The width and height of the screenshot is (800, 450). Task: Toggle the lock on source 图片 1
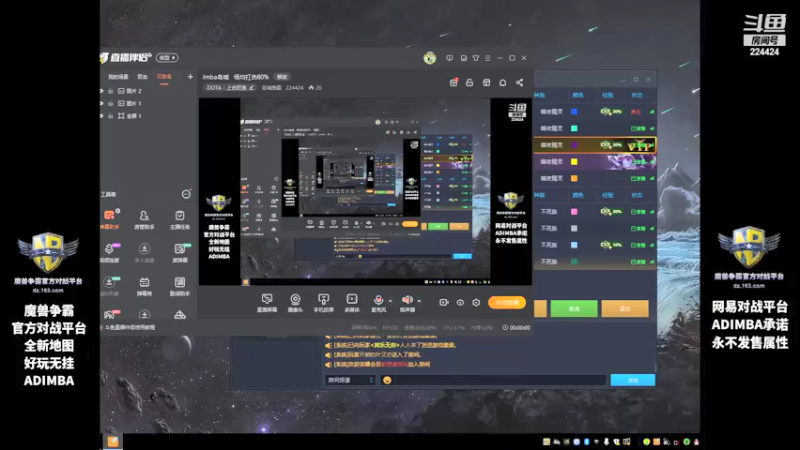[111, 104]
